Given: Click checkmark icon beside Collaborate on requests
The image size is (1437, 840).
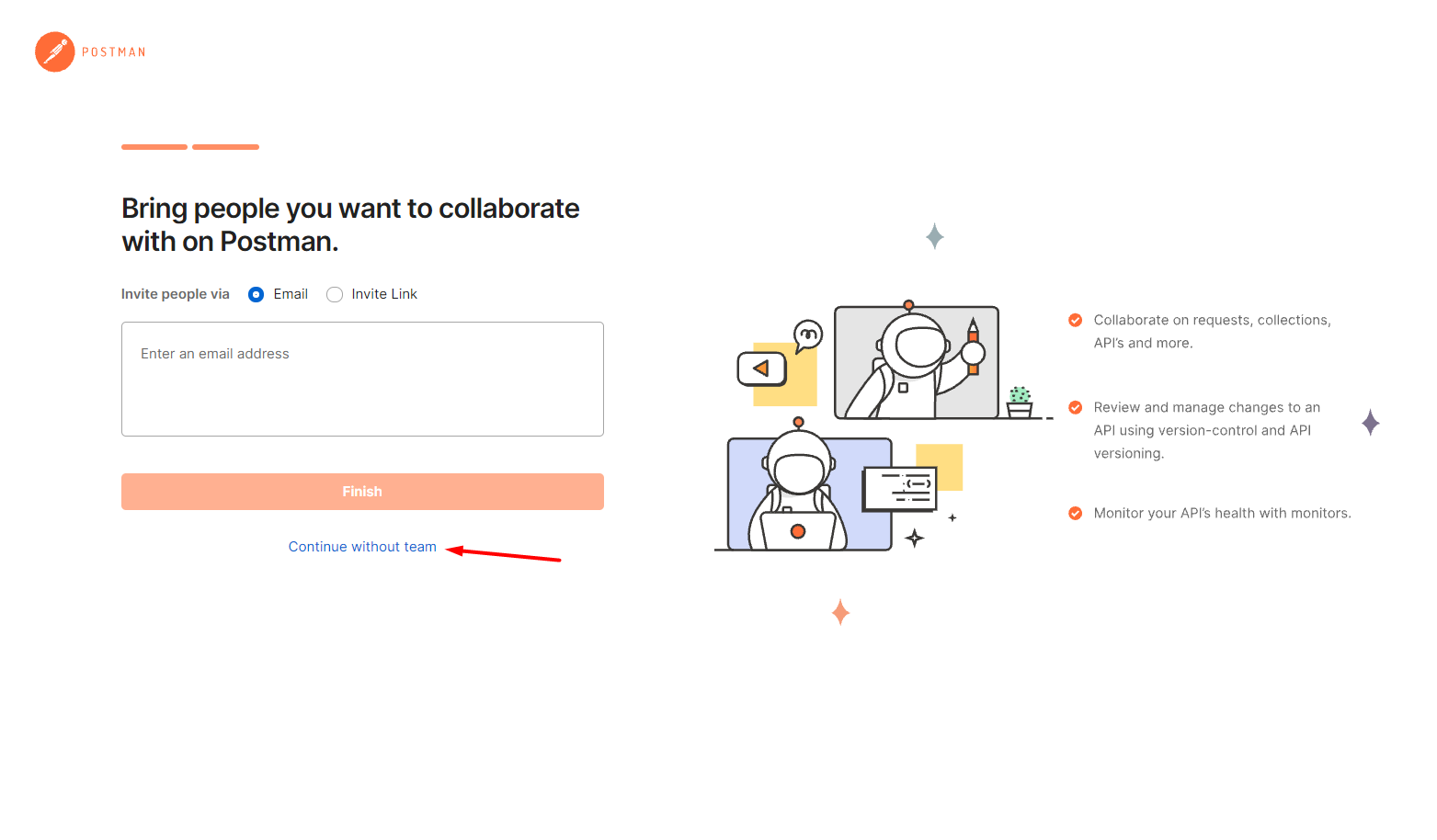Looking at the screenshot, I should click(1075, 320).
